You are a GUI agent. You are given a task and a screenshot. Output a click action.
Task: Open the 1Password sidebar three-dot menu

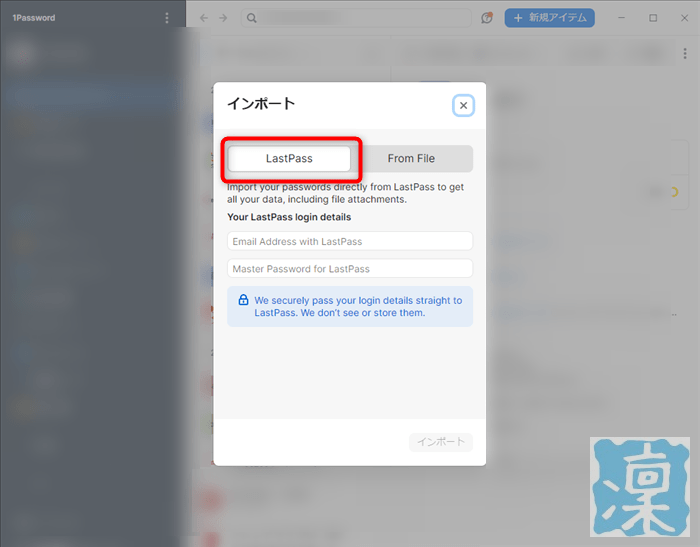[167, 18]
